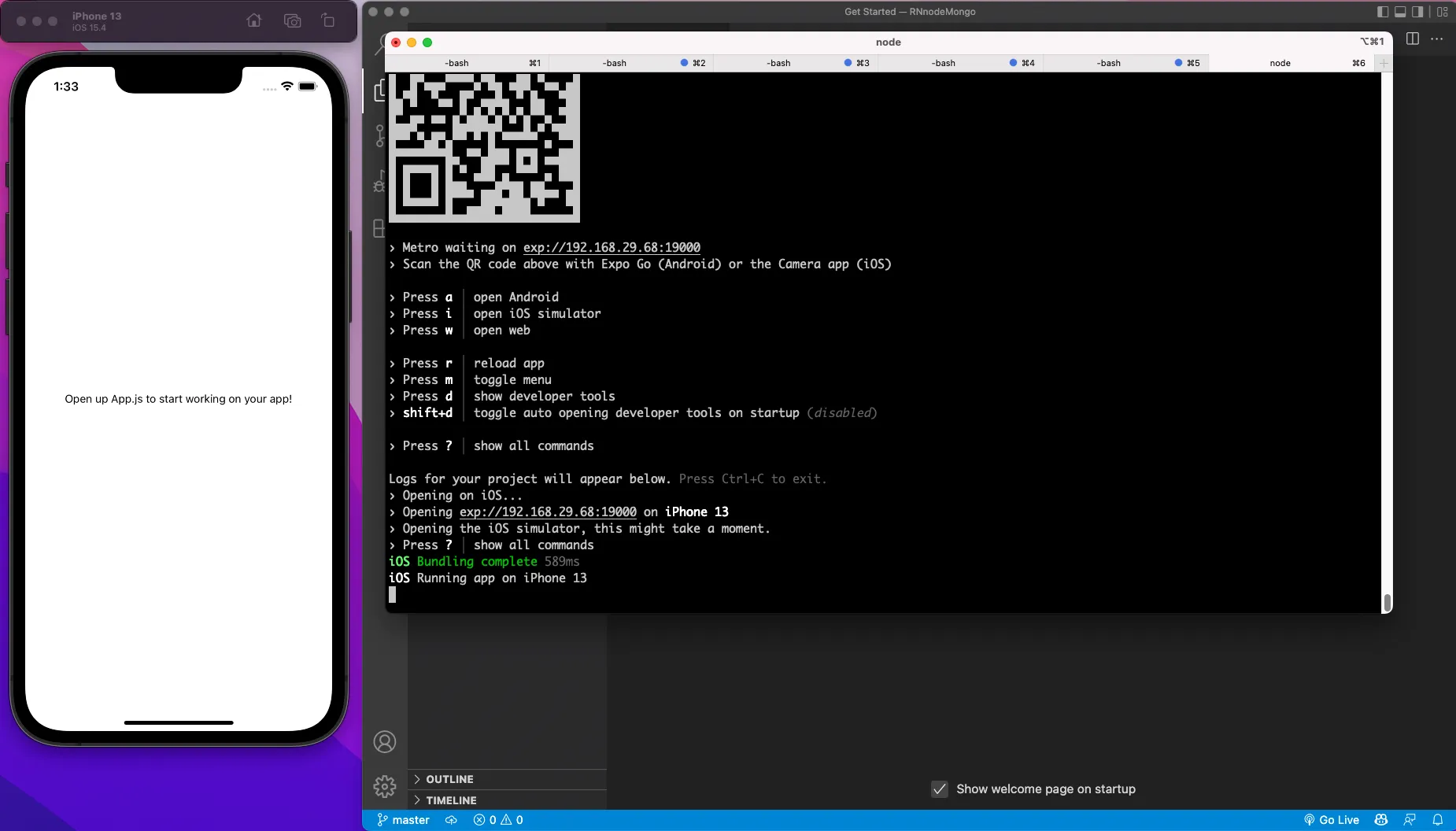Add a new terminal tab with plus button
Image resolution: width=1456 pixels, height=831 pixels.
click(1384, 63)
